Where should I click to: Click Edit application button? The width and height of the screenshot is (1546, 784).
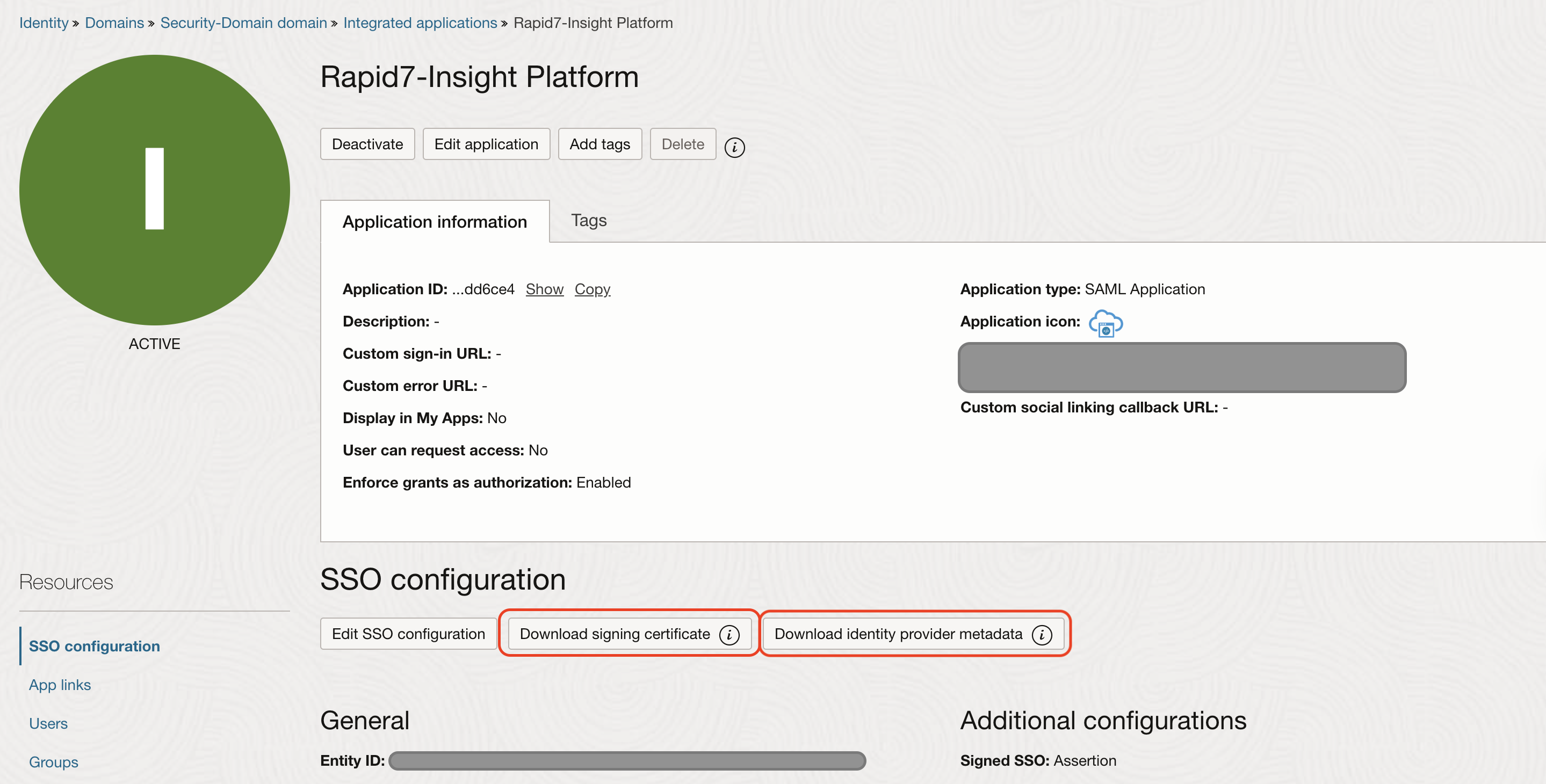pyautogui.click(x=486, y=144)
